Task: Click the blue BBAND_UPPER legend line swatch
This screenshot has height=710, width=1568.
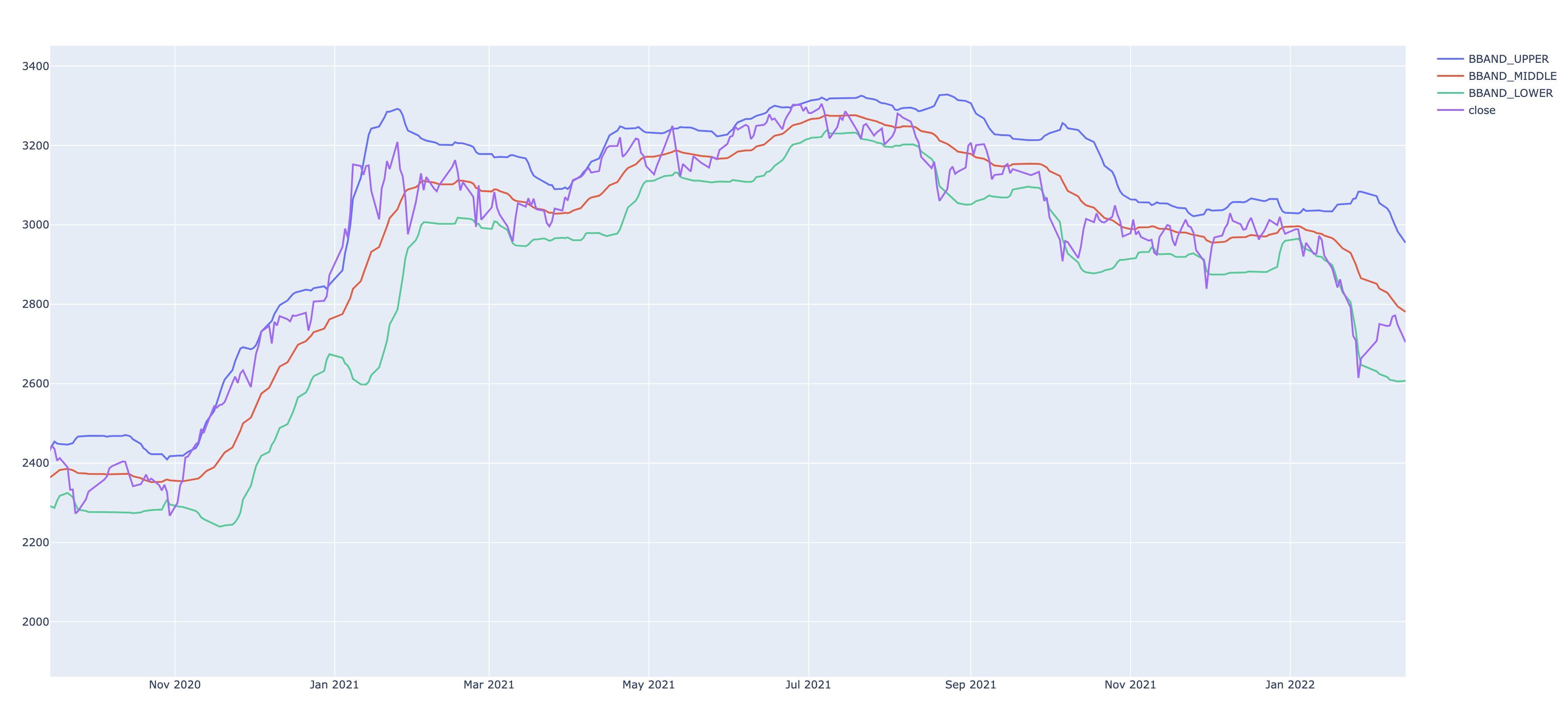Action: (x=1450, y=59)
